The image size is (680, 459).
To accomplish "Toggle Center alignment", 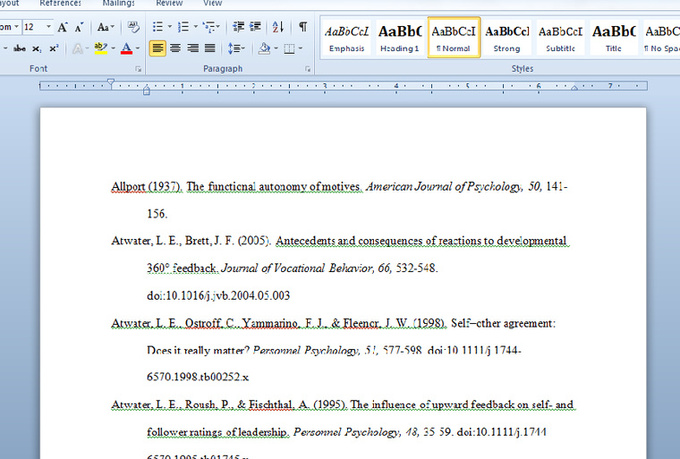I will [175, 48].
